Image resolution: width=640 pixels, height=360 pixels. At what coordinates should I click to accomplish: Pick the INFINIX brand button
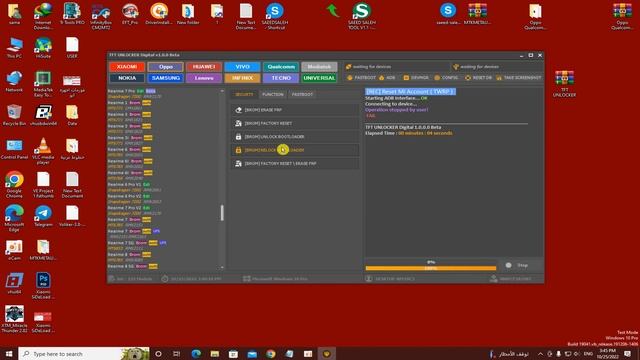242,78
